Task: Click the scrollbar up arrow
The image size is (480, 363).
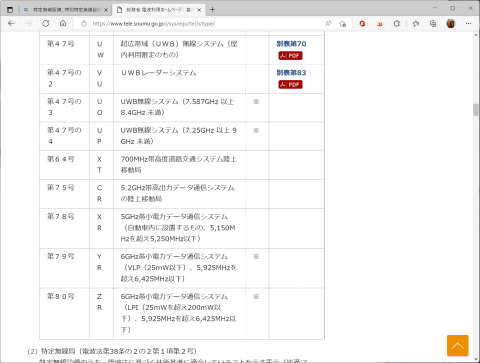Action: click(x=476, y=35)
